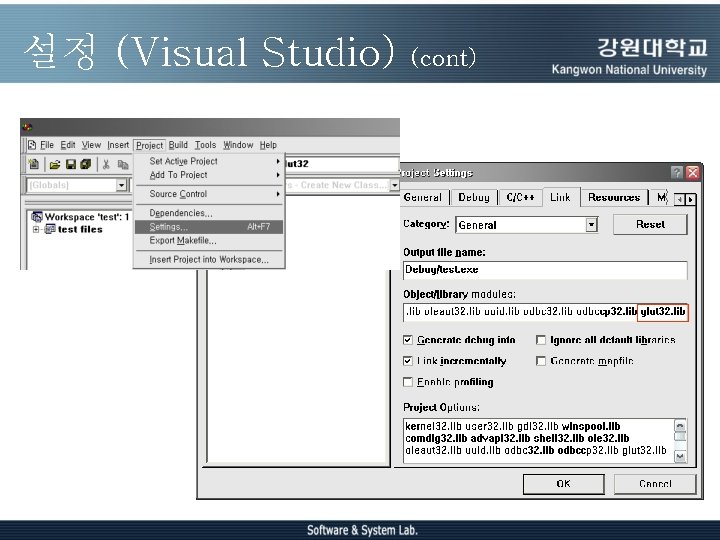Switch to the Debug tab
The image size is (720, 540).
pyautogui.click(x=474, y=197)
